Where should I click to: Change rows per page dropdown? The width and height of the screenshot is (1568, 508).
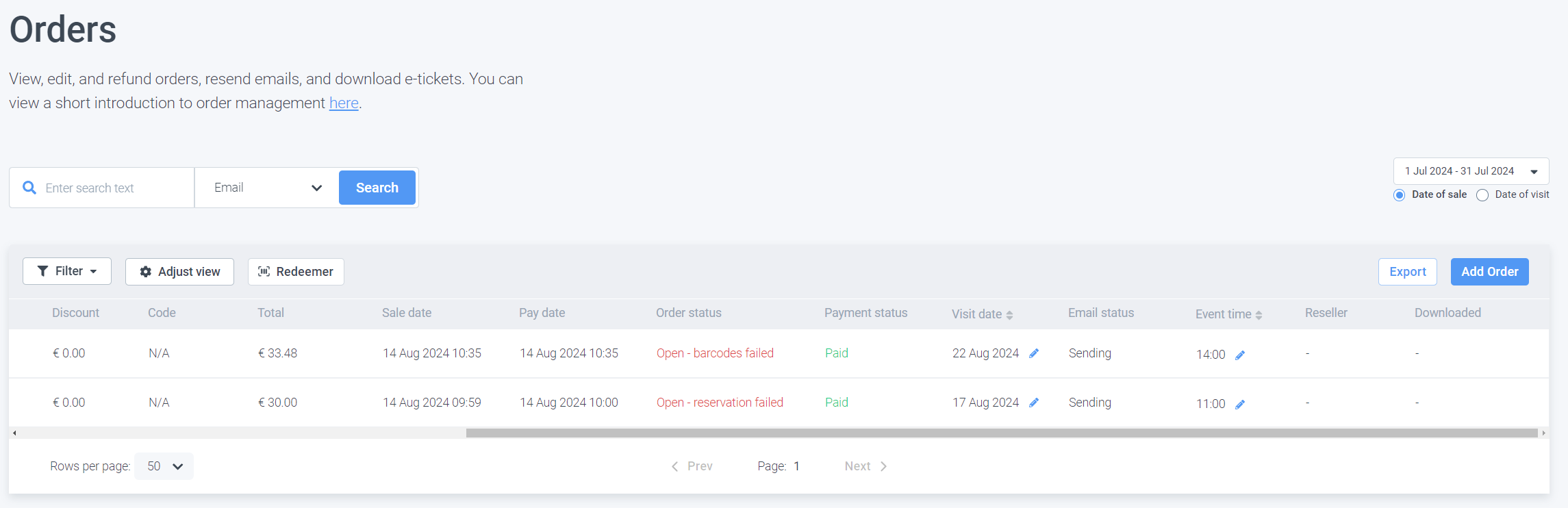click(x=164, y=466)
